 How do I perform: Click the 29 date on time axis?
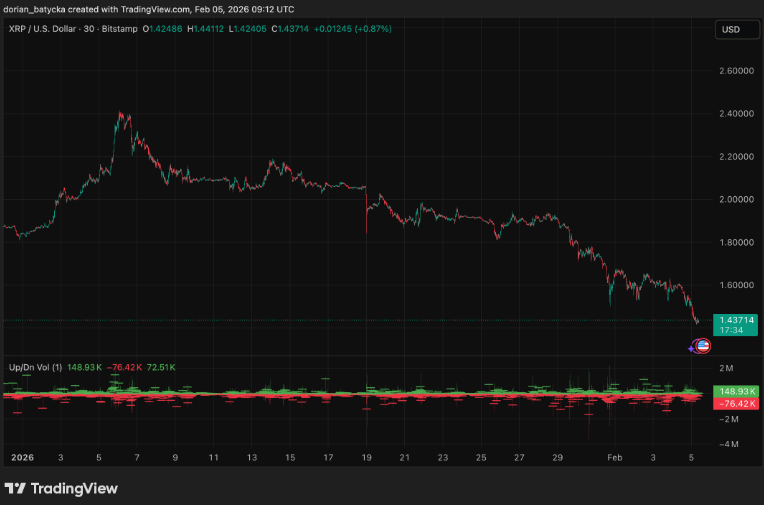coord(557,457)
